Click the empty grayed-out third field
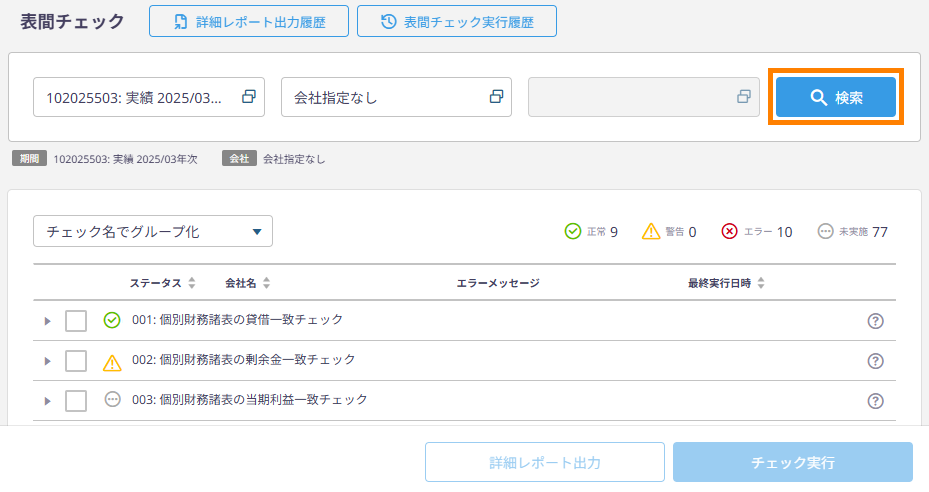The image size is (929, 492). point(643,97)
